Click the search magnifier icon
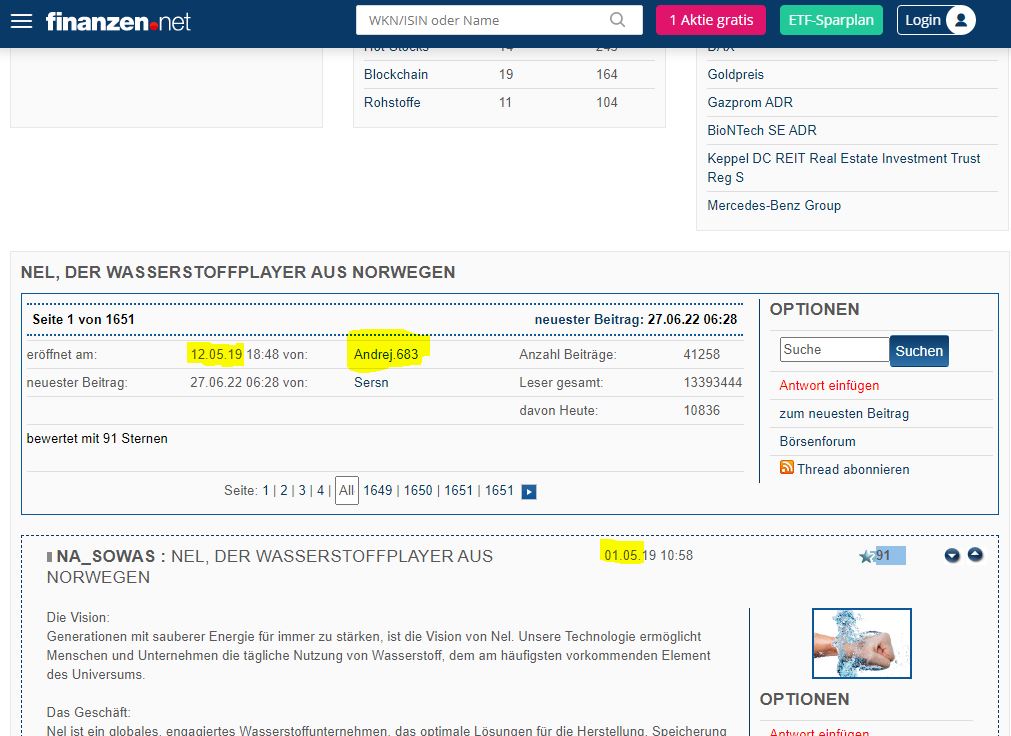1011x736 pixels. [617, 20]
